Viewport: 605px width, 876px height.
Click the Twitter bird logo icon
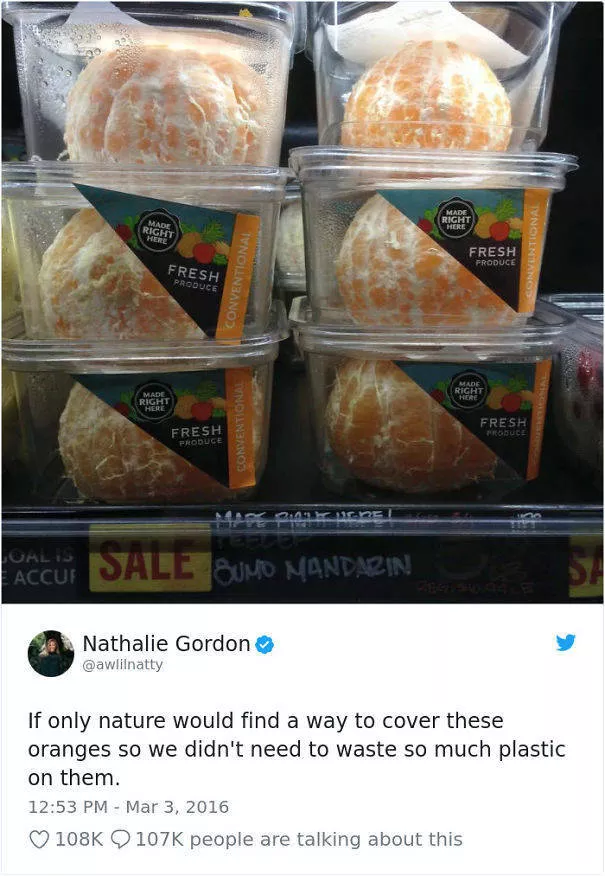[565, 642]
